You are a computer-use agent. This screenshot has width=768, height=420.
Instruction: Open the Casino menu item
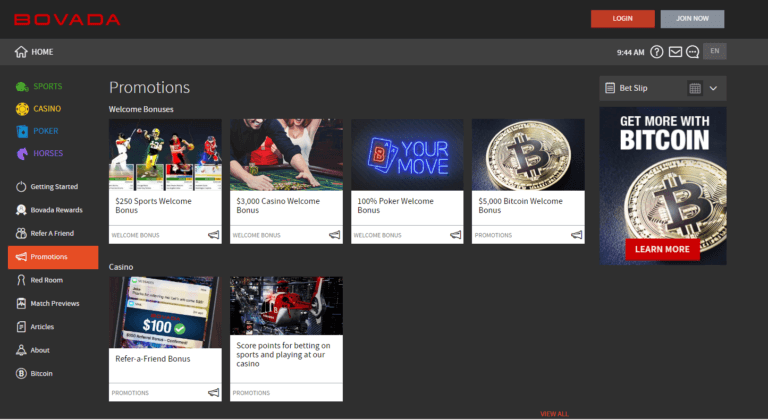click(x=47, y=108)
